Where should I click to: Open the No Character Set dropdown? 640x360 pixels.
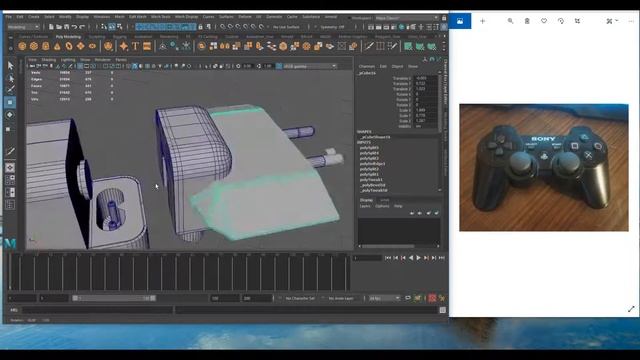300,298
